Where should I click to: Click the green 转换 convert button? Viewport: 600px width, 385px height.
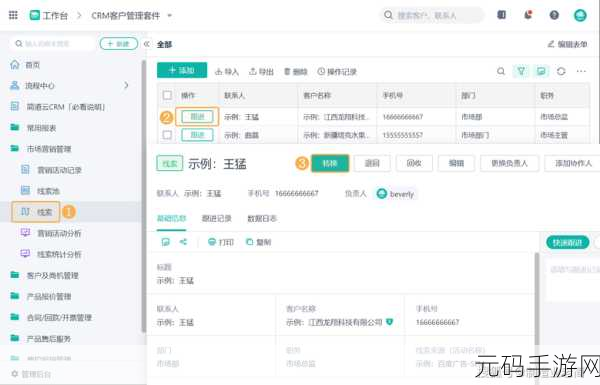[x=330, y=163]
